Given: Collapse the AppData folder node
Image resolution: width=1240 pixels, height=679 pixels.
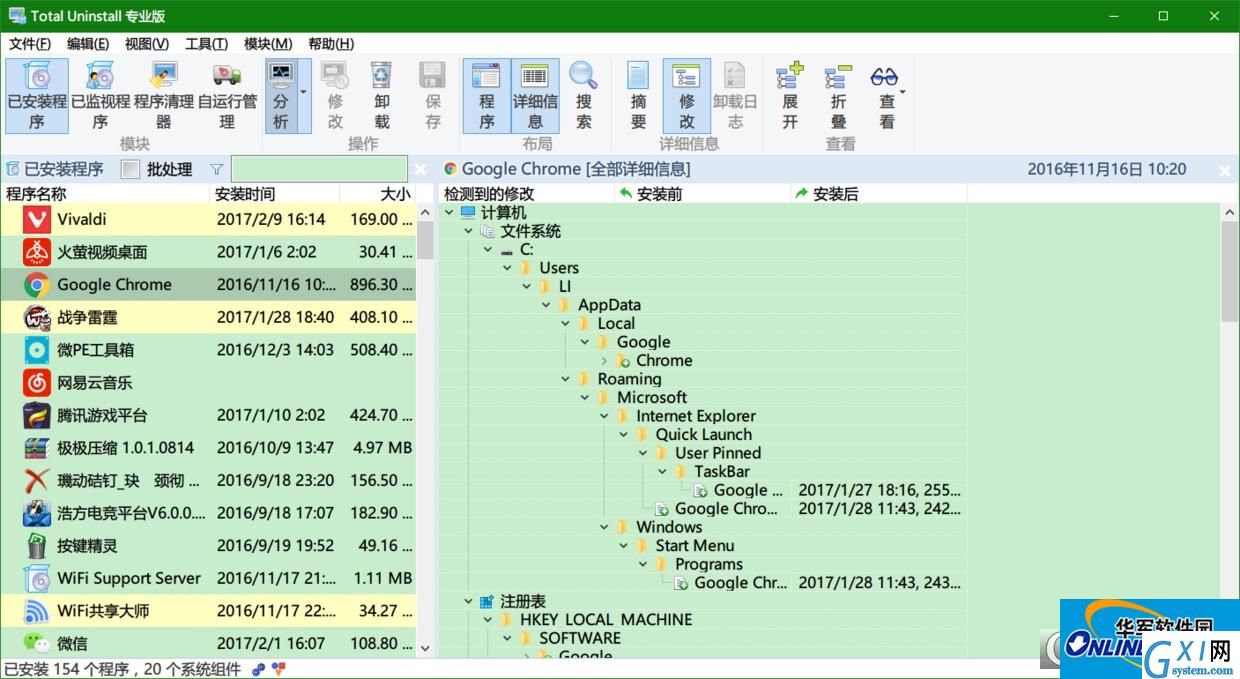Looking at the screenshot, I should point(546,305).
